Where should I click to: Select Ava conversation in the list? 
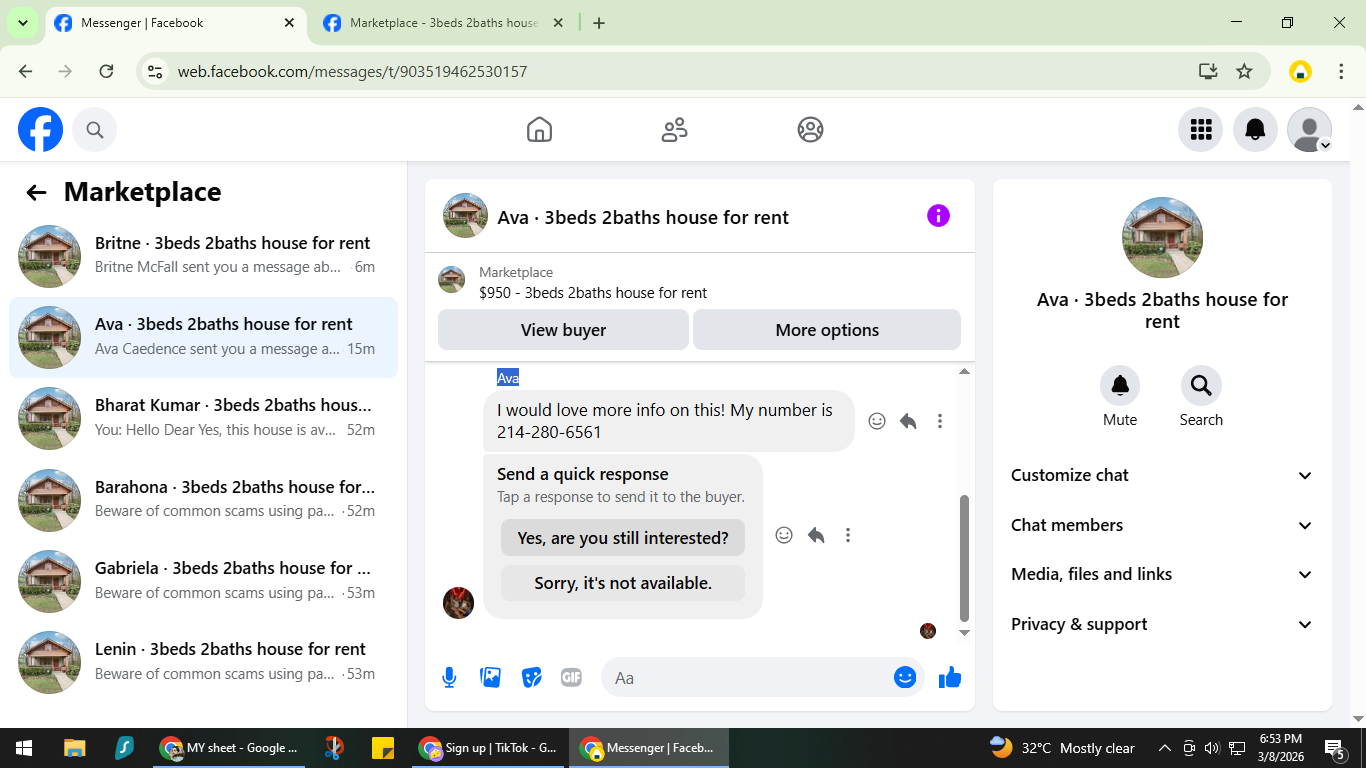[203, 337]
